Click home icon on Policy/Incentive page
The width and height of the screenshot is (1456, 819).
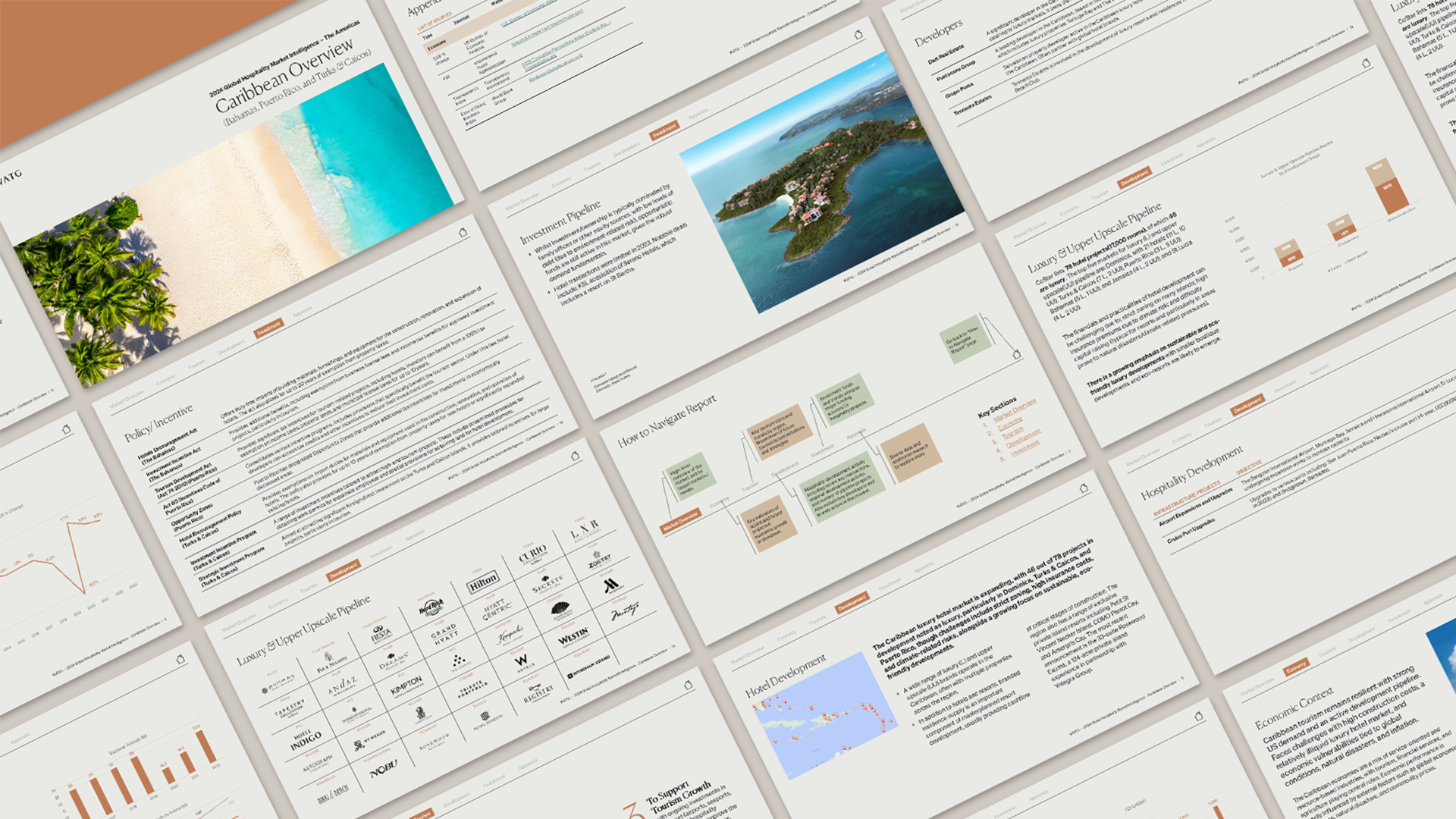pyautogui.click(x=463, y=233)
